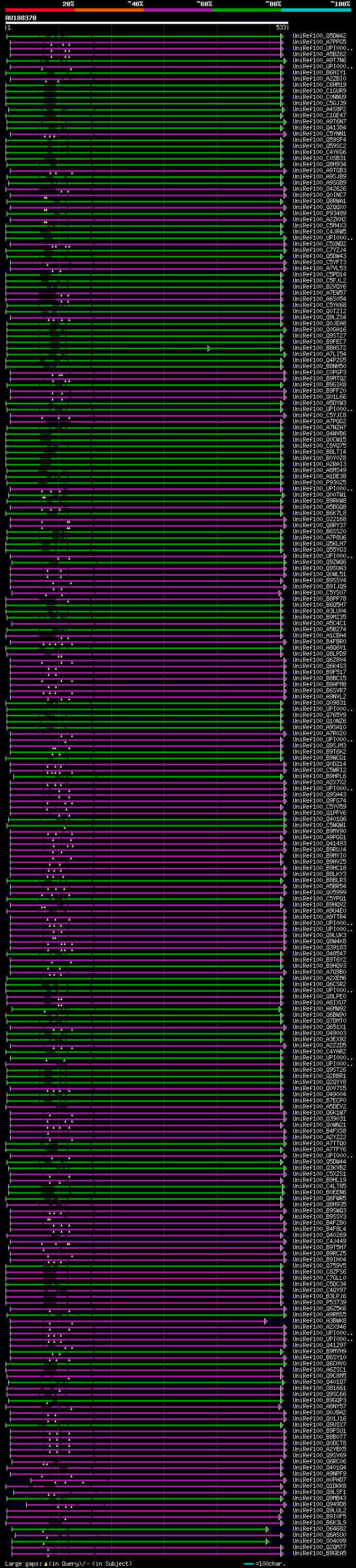Image resolution: width=356 pixels, height=1568 pixels.
Task: Click hit label UniRef100_B4FBR0
Action: (319, 641)
